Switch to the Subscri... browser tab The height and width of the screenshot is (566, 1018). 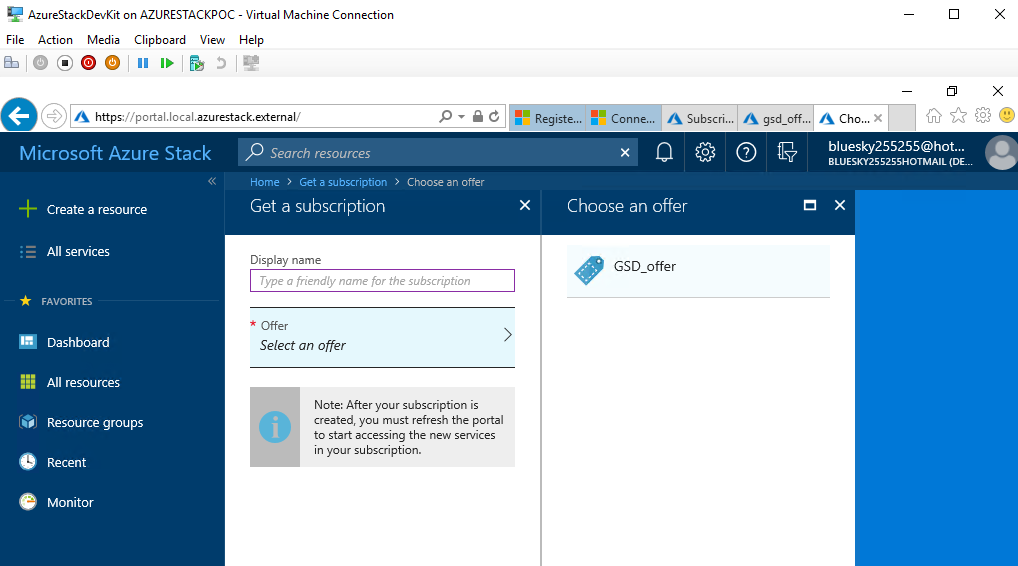(700, 118)
